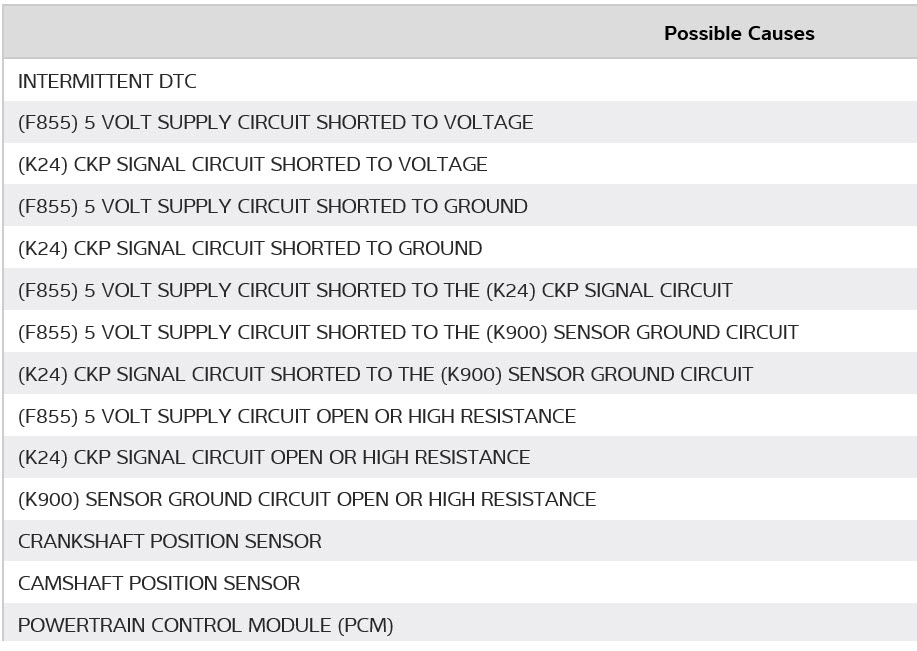Click F855 5 volt supply open or high resistance

[296, 417]
